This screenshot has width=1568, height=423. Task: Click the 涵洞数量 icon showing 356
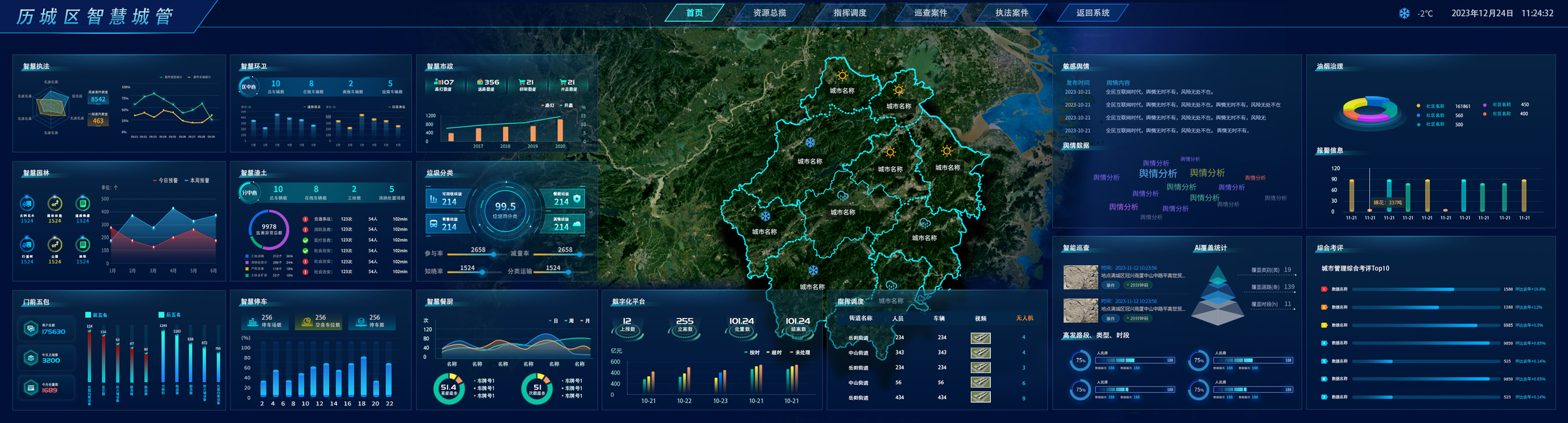[480, 82]
